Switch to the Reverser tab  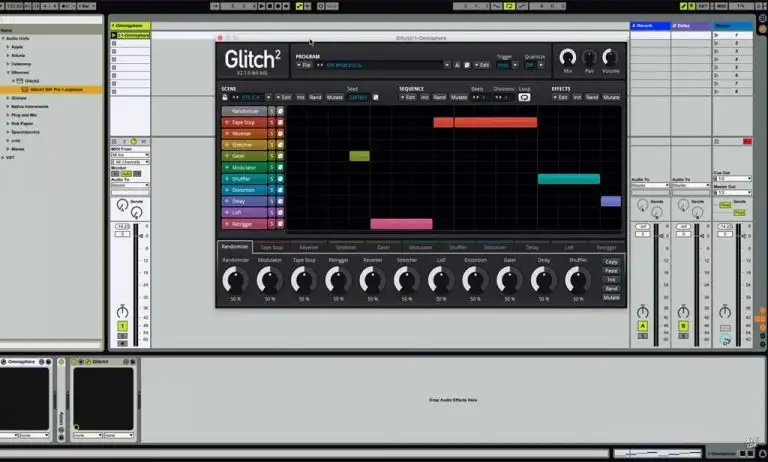click(309, 247)
